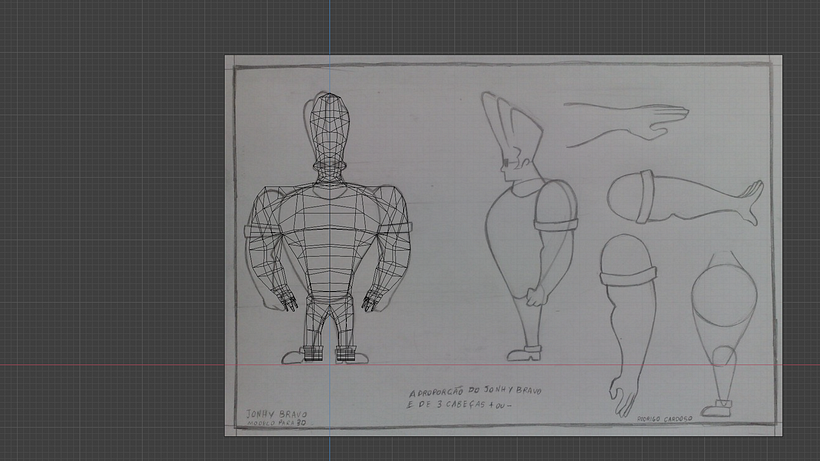Click the 'RODRIGO CARDOSO' signature
Image resolution: width=820 pixels, height=461 pixels.
(665, 421)
